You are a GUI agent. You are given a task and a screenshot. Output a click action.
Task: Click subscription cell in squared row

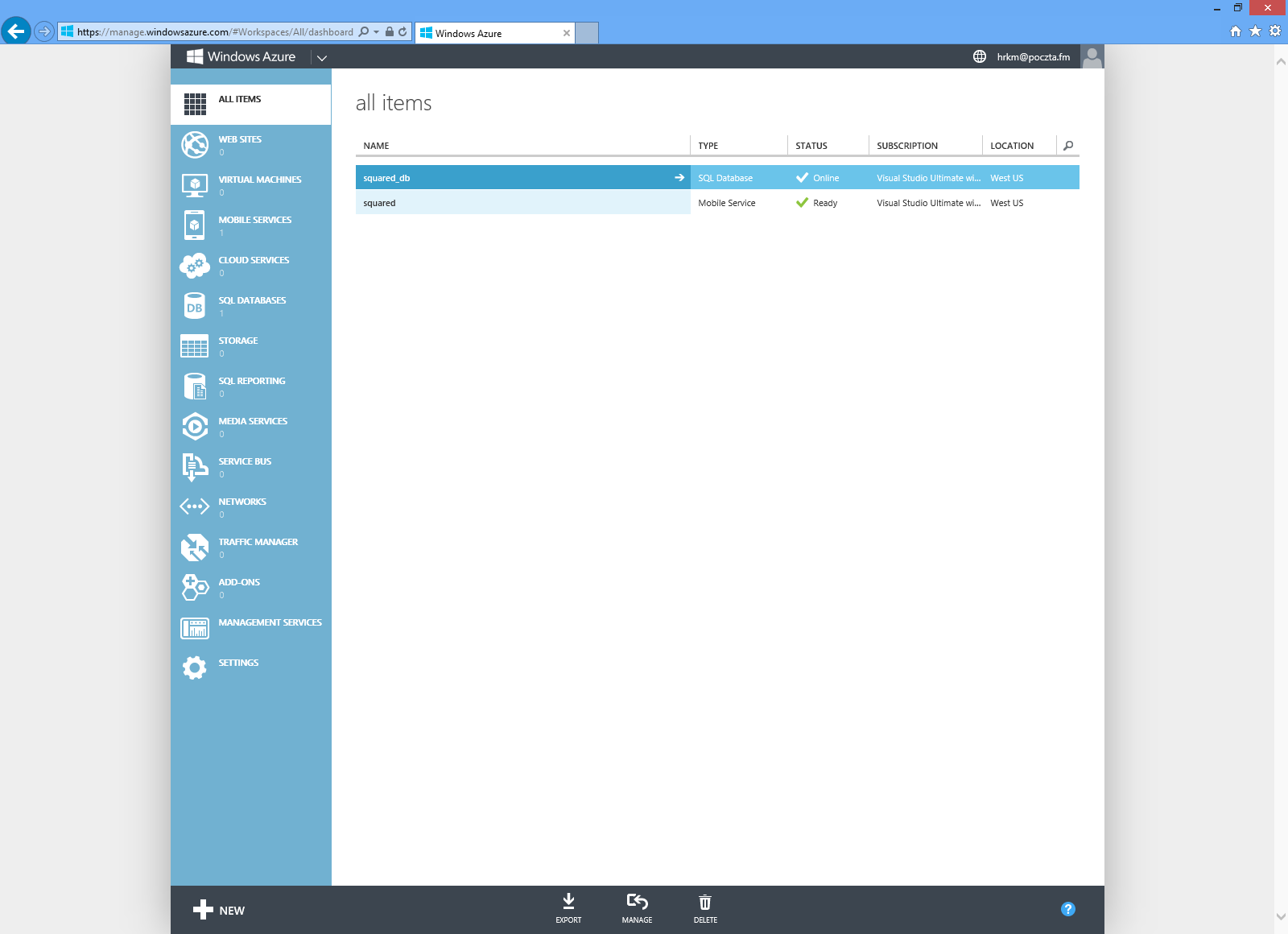click(929, 203)
